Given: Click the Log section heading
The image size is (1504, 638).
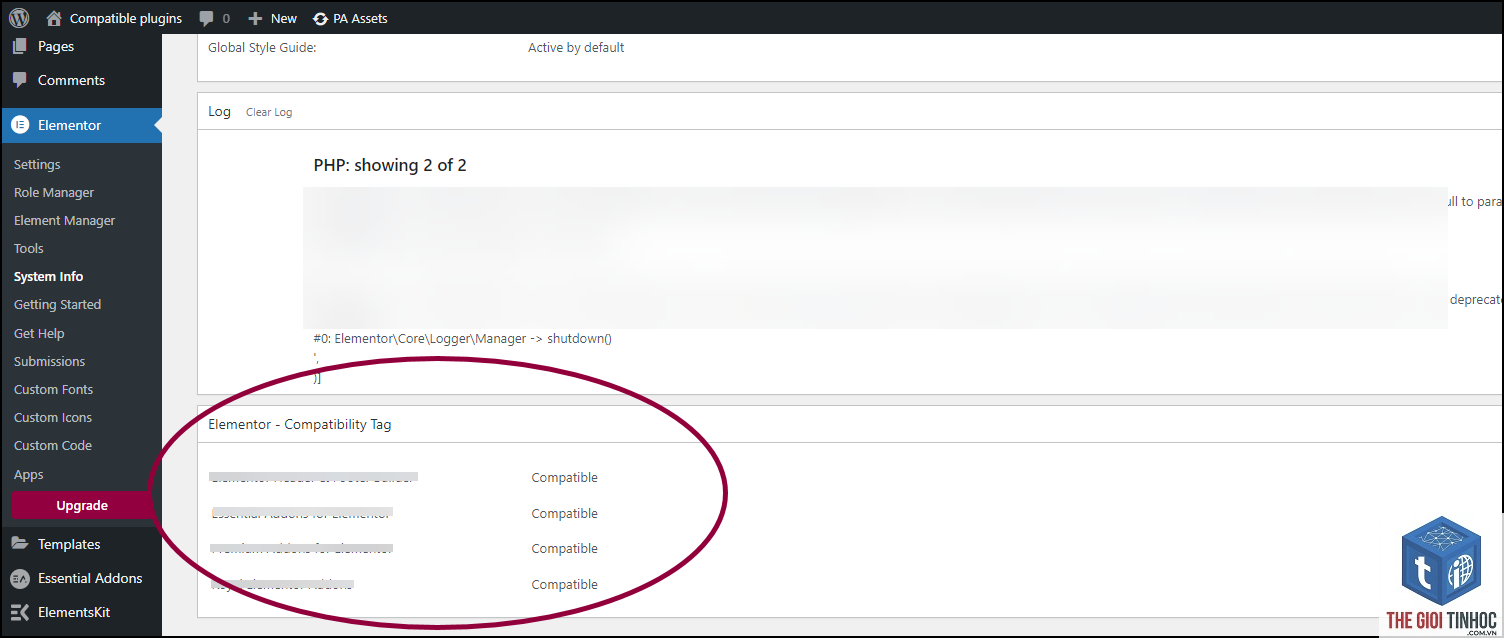Looking at the screenshot, I should click(219, 111).
